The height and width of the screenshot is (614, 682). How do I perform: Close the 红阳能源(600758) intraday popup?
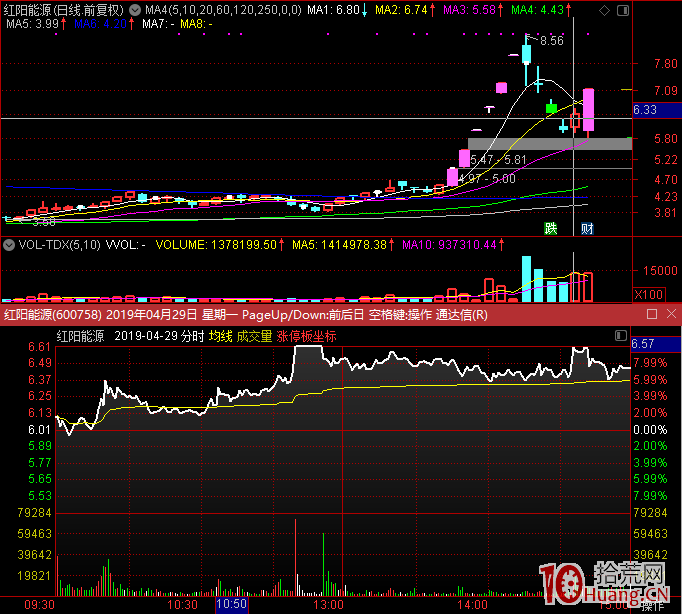coord(671,314)
